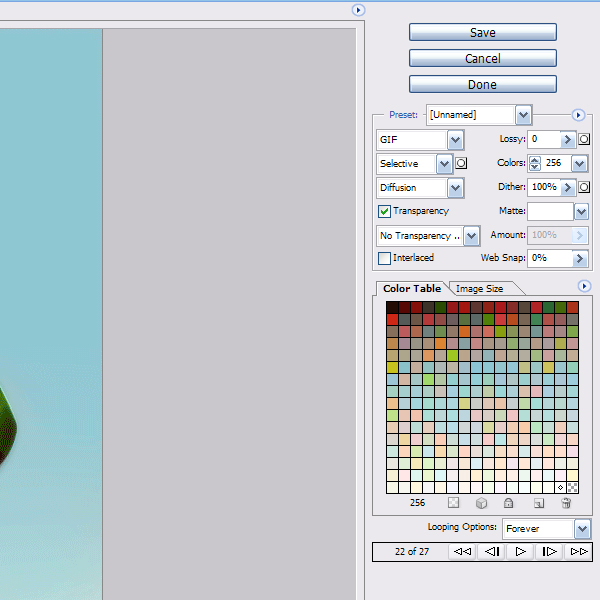Viewport: 600px width, 600px height.
Task: Switch to the Image Size tab
Action: (x=480, y=289)
